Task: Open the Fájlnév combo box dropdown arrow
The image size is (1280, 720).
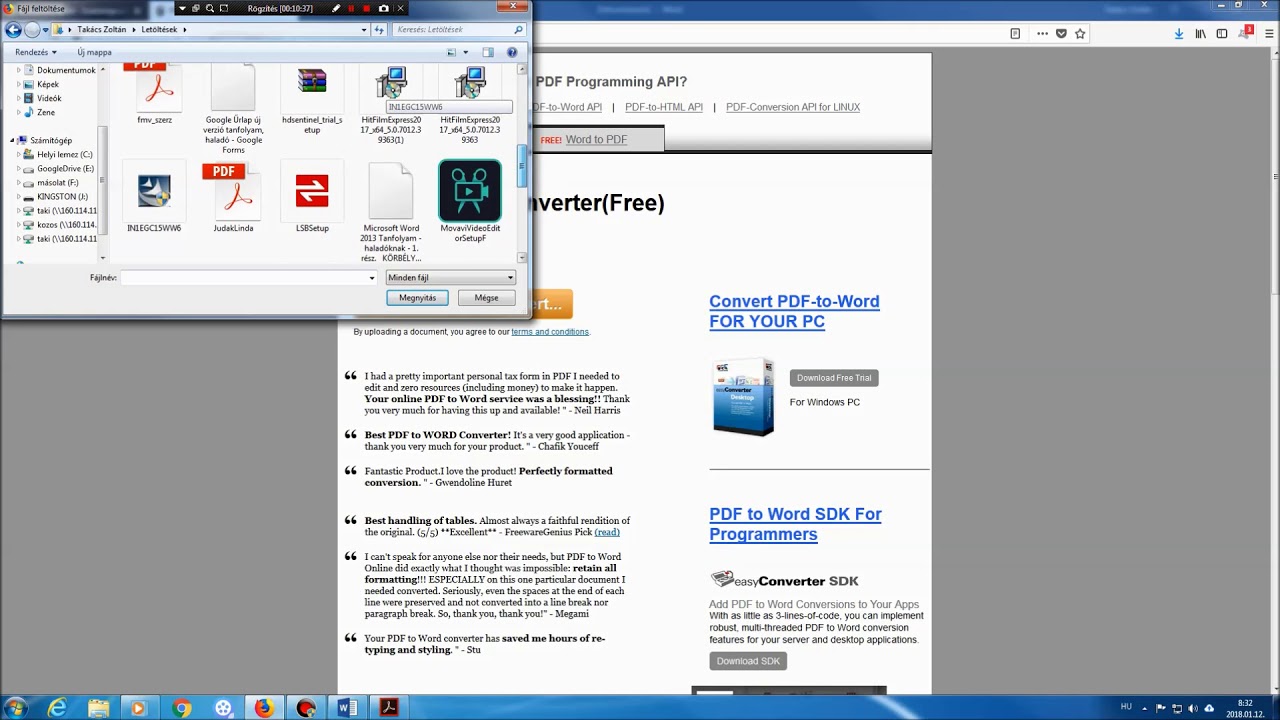Action: [372, 277]
